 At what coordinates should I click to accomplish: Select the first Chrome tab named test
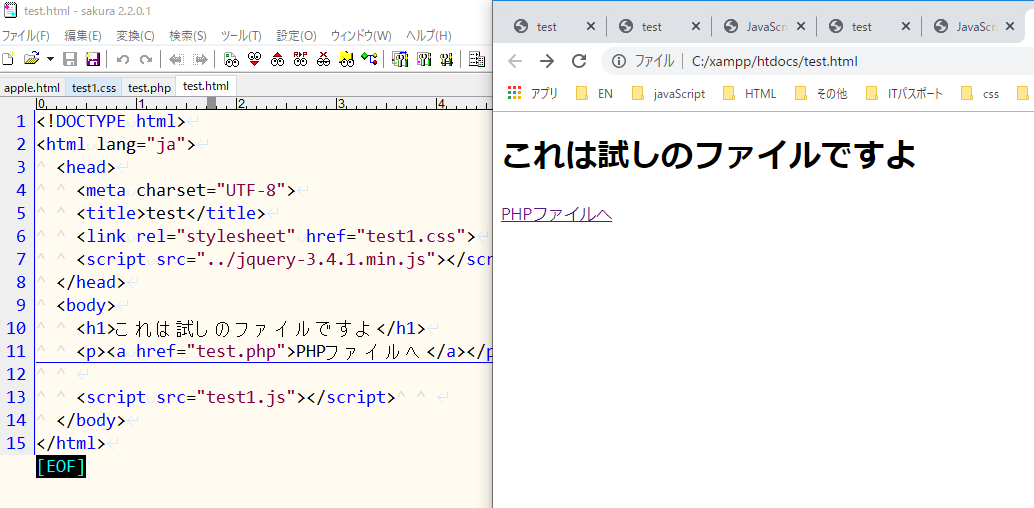pyautogui.click(x=546, y=26)
